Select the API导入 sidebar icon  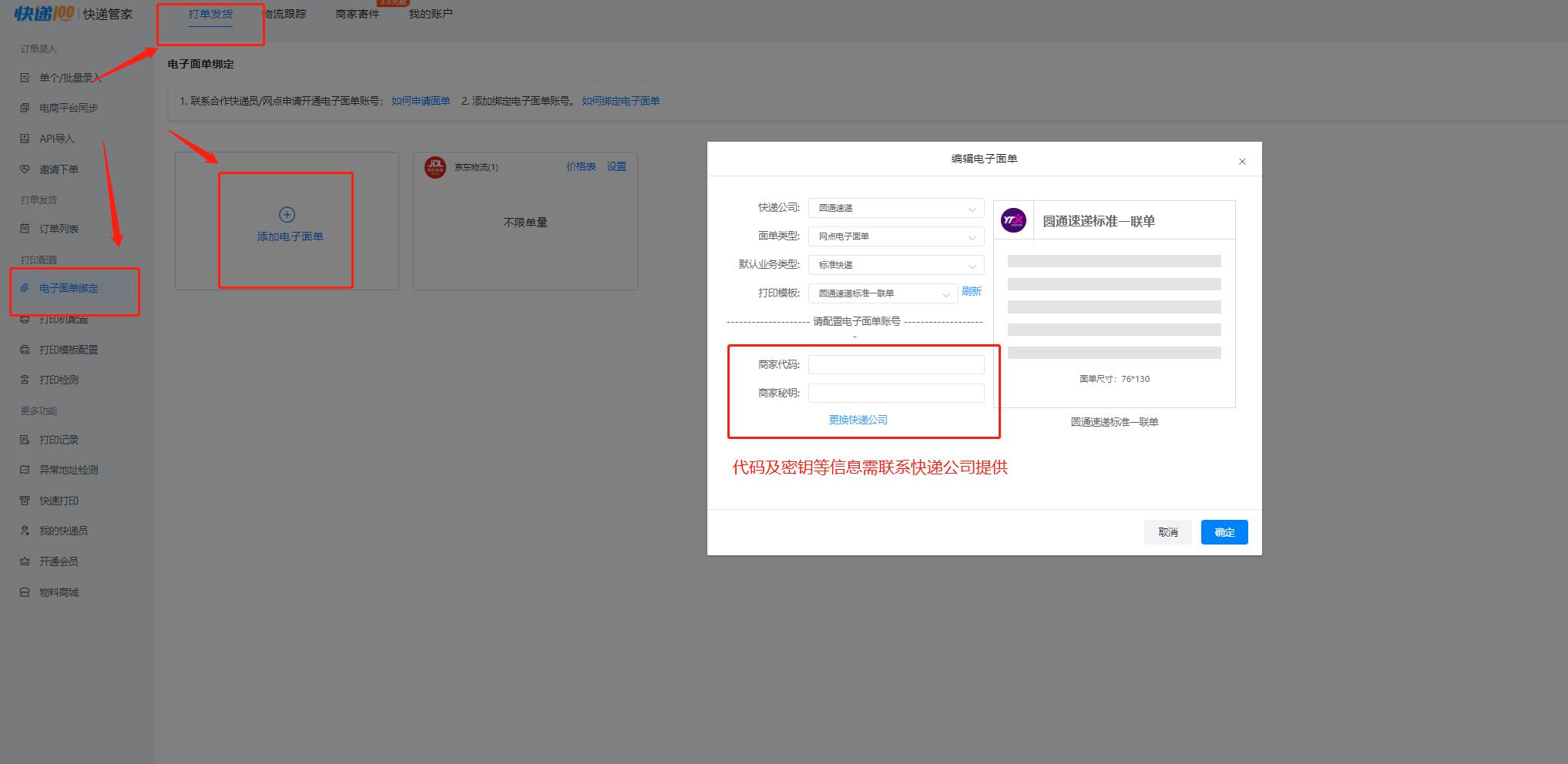(55, 139)
